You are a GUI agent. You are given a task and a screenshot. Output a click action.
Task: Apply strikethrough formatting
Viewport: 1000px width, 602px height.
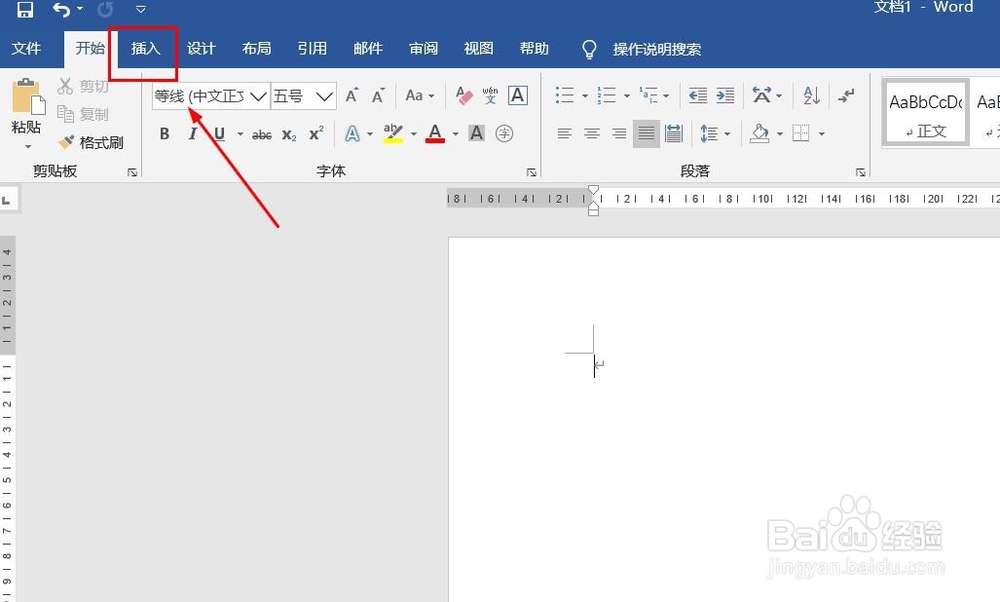[261, 133]
